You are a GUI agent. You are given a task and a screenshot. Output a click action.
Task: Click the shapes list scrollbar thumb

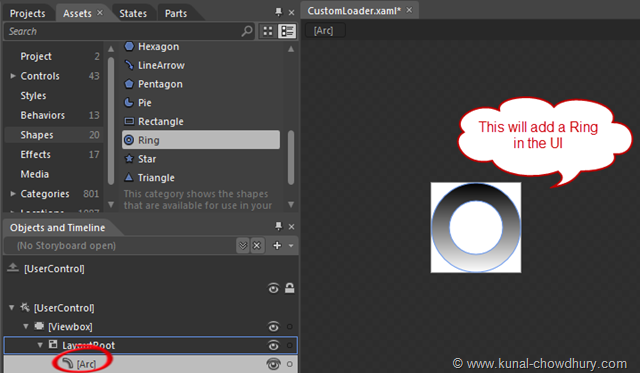[x=291, y=157]
